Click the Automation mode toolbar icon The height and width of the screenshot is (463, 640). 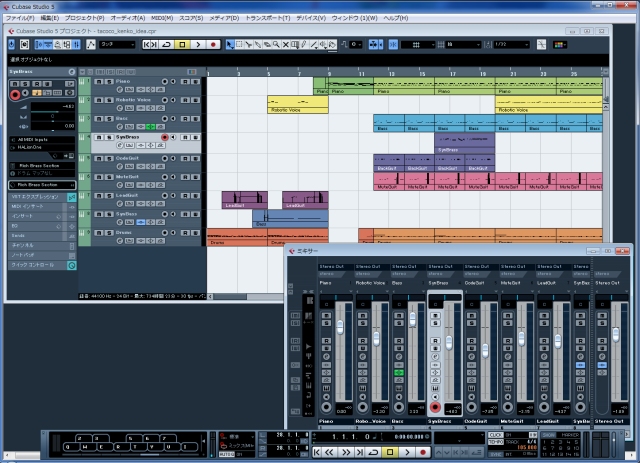tap(91, 45)
